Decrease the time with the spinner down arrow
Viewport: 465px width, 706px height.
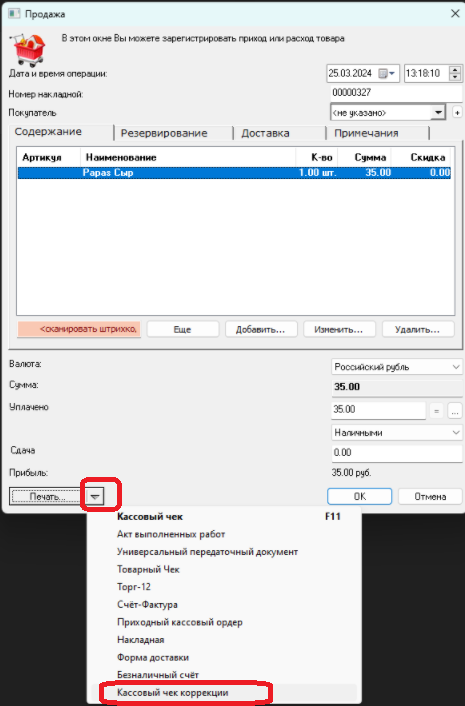tap(455, 77)
